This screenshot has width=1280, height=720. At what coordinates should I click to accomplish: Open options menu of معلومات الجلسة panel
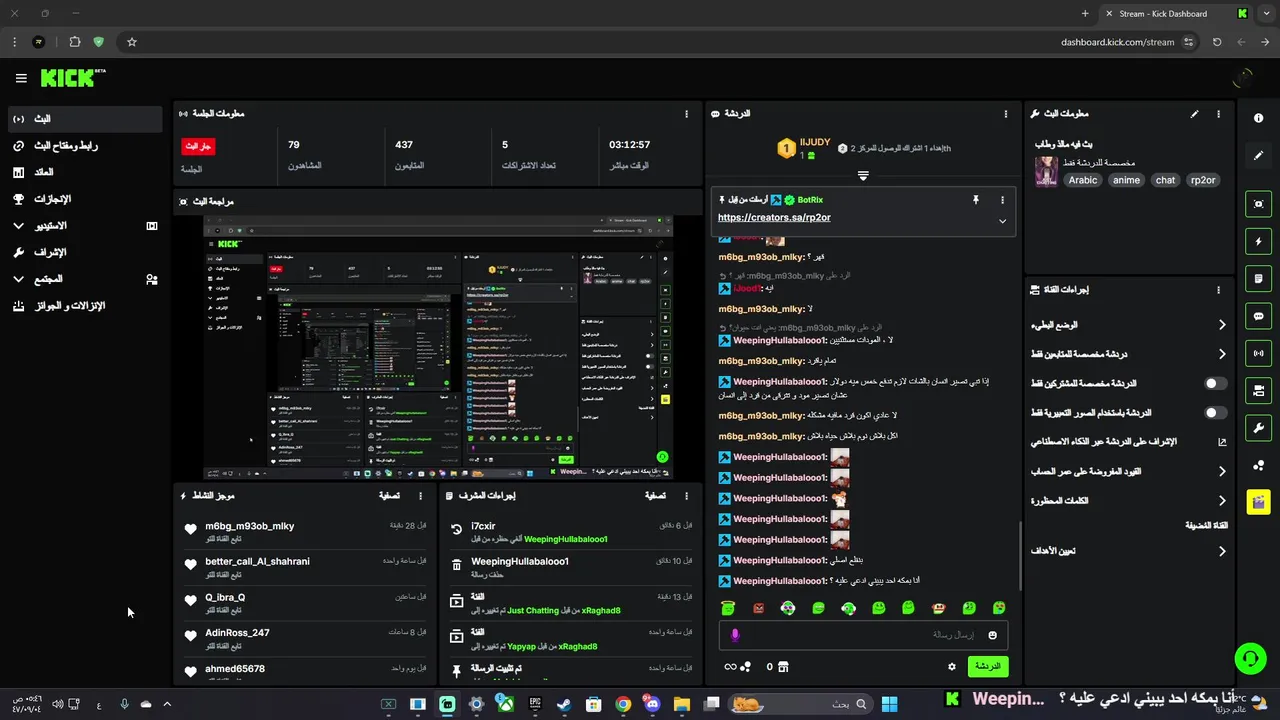686,114
